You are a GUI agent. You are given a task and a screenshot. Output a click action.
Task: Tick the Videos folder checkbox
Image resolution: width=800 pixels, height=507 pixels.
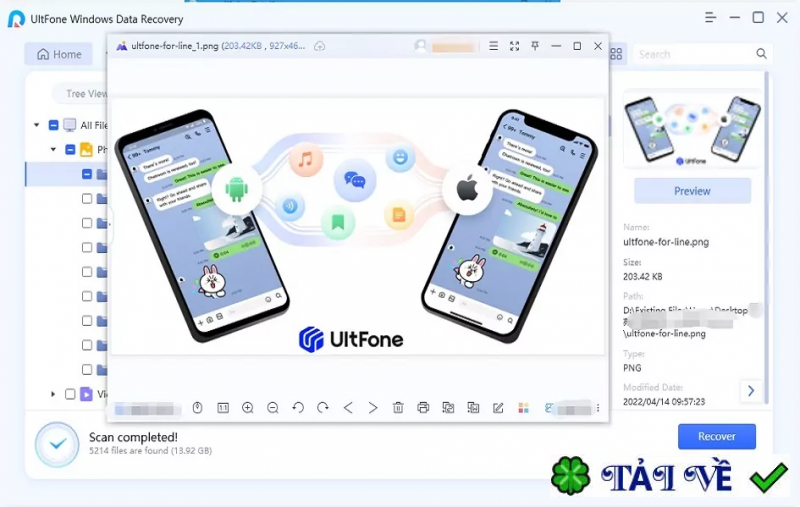click(x=70, y=394)
